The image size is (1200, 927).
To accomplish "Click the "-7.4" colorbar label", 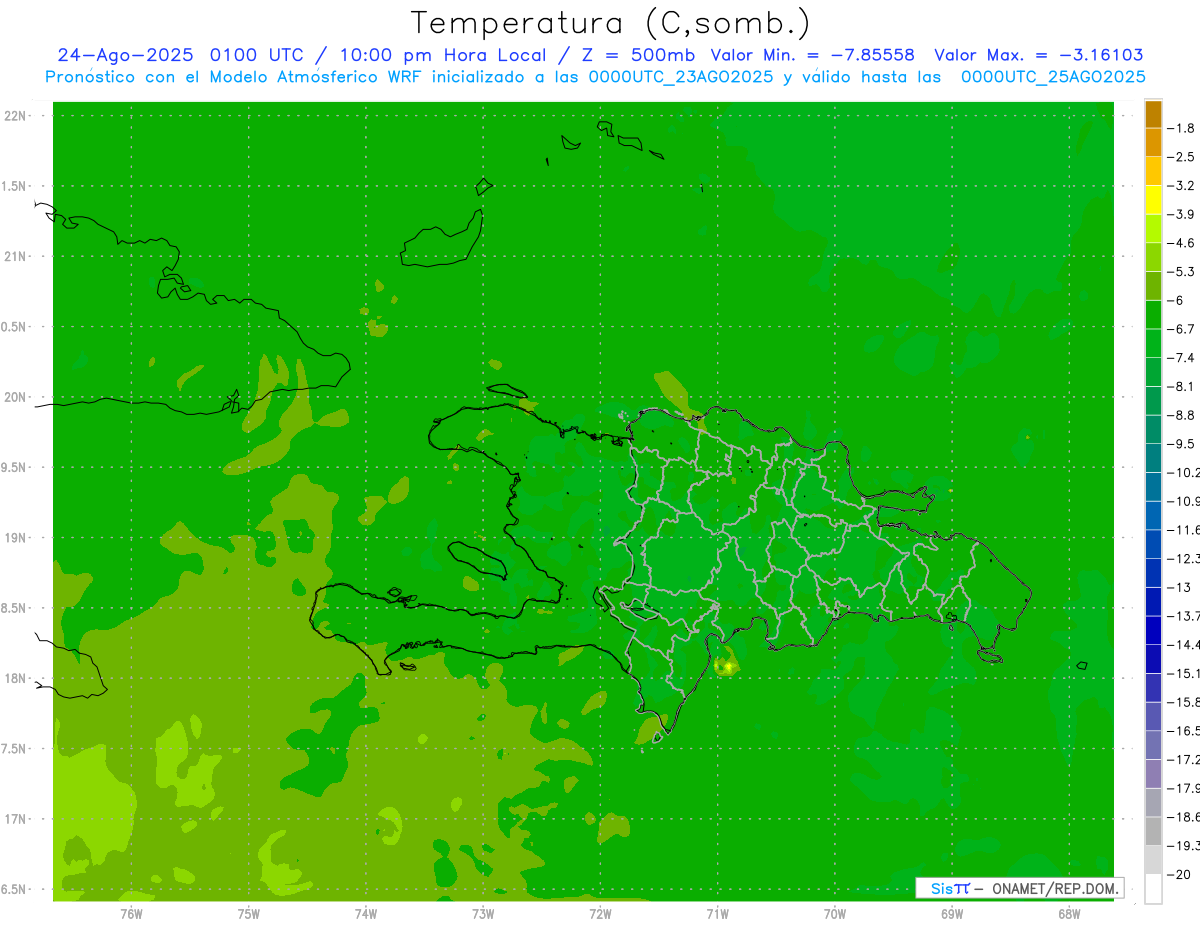I will 1183,357.
